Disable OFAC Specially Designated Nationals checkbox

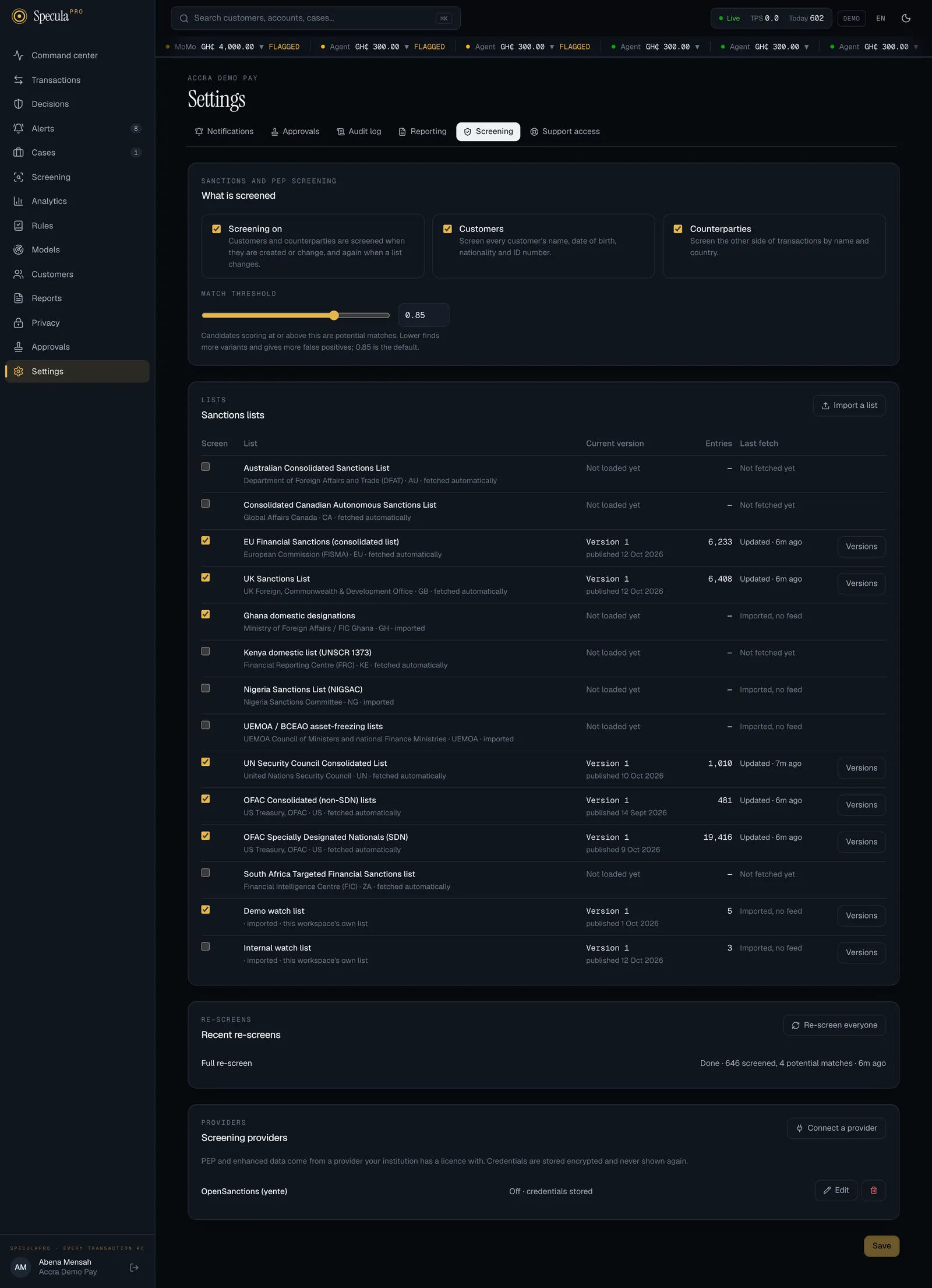point(206,836)
